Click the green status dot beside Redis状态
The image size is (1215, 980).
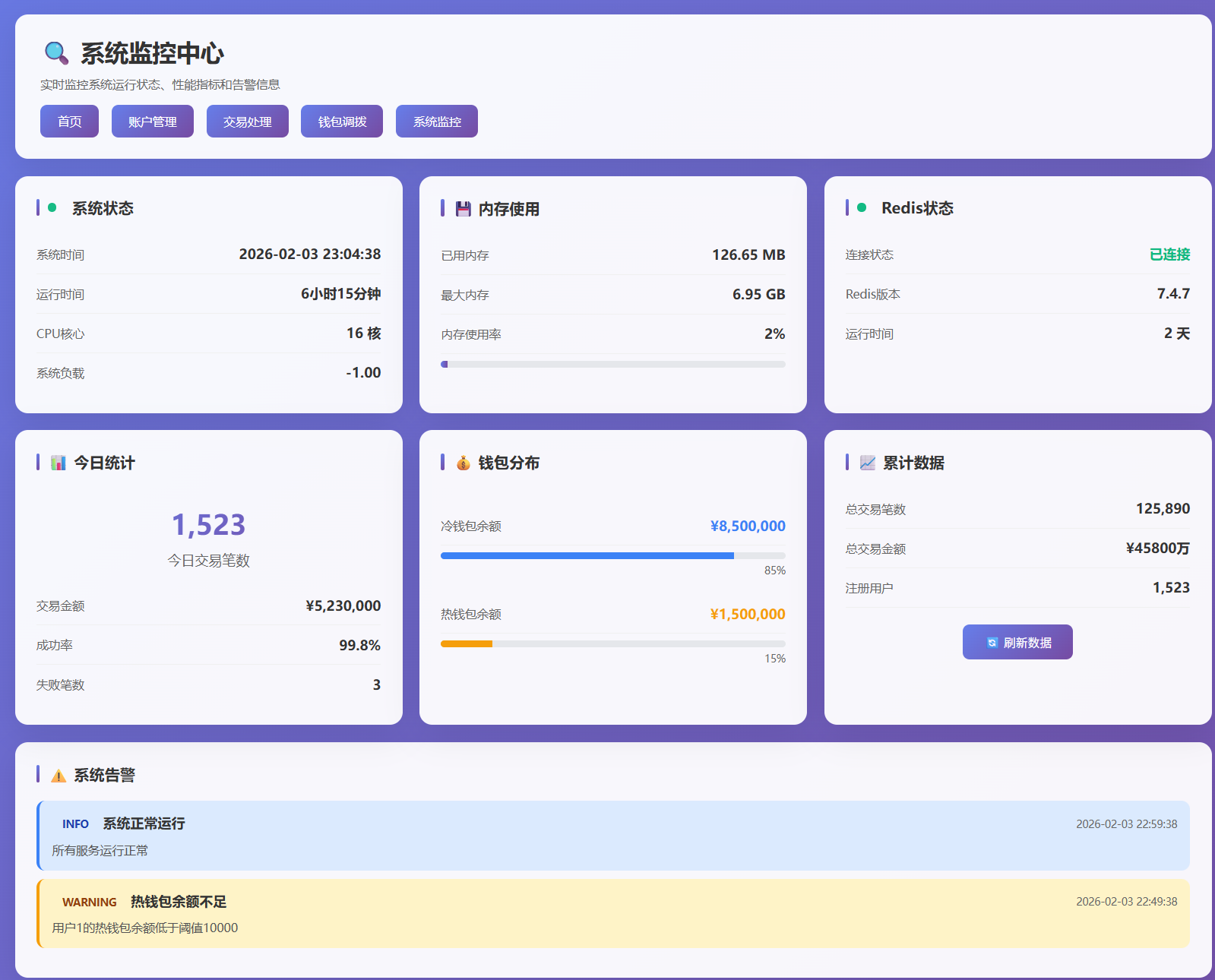pos(862,207)
